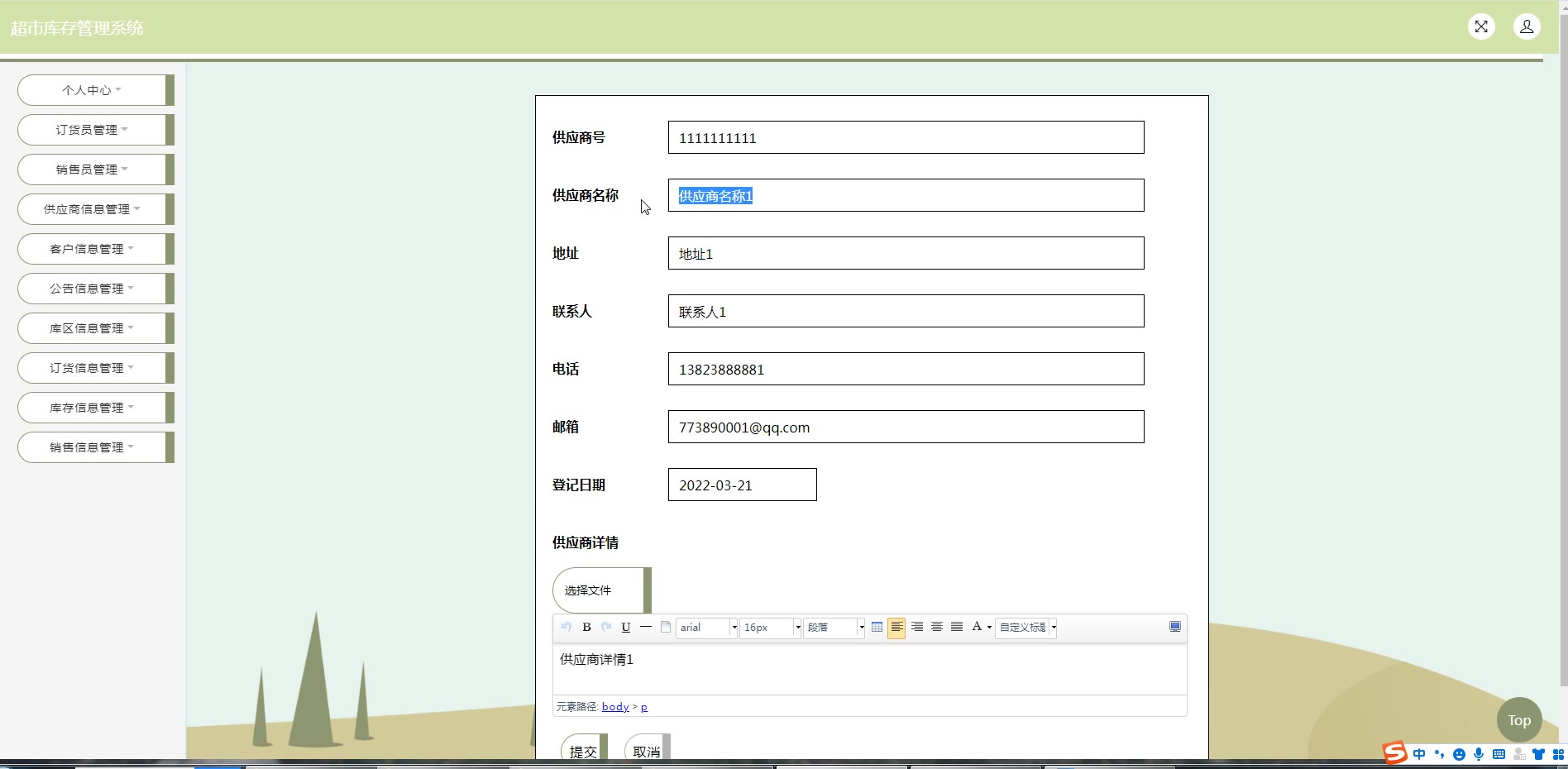Image resolution: width=1568 pixels, height=769 pixels.
Task: Open the skin shirt icon in IME bar
Action: coord(1538,754)
